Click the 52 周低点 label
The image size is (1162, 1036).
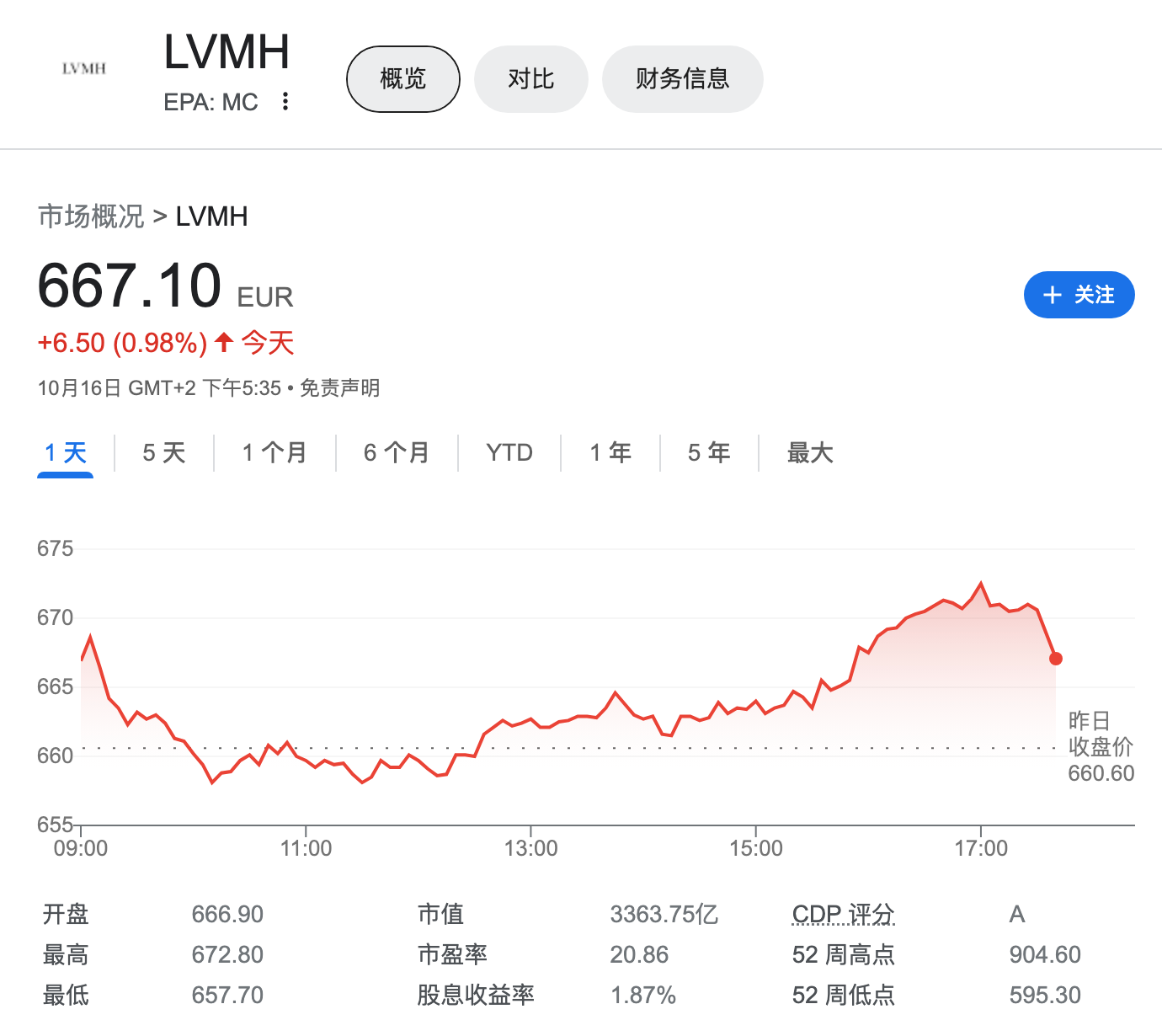(x=844, y=995)
